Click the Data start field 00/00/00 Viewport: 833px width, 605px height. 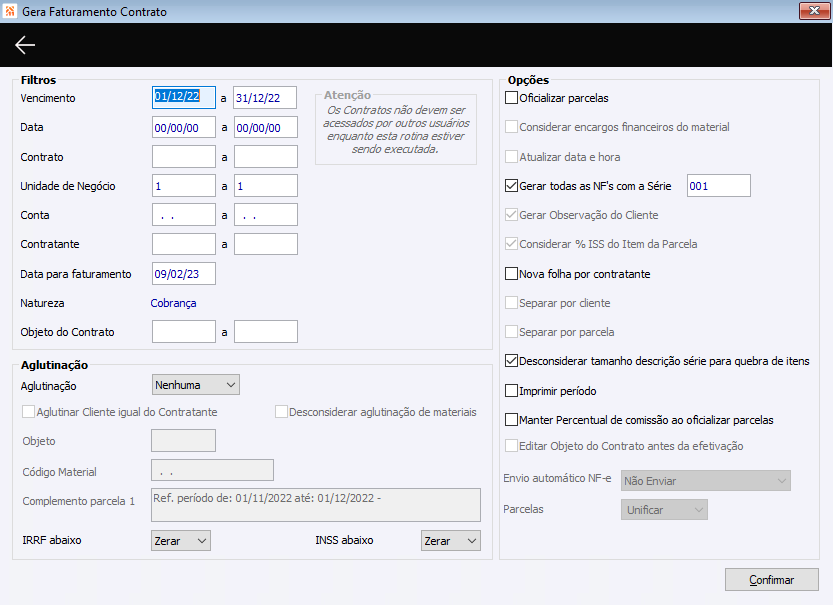tap(184, 127)
